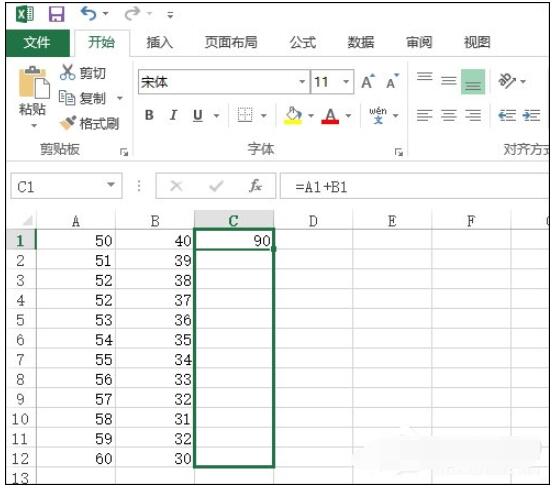This screenshot has height=488, width=553.
Task: Expand the borders options arrow
Action: [x=263, y=116]
